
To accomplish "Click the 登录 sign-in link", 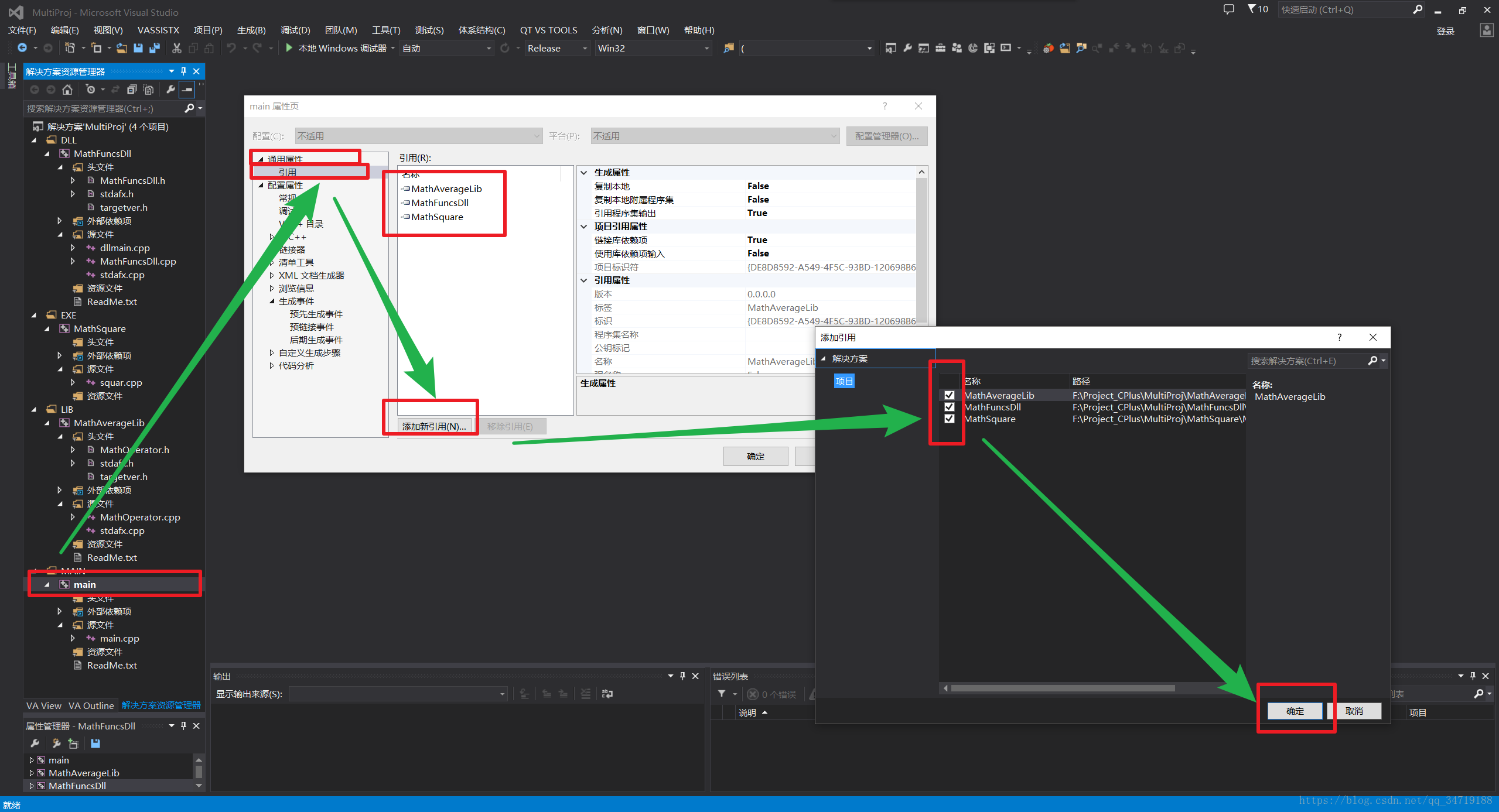I will point(1445,31).
